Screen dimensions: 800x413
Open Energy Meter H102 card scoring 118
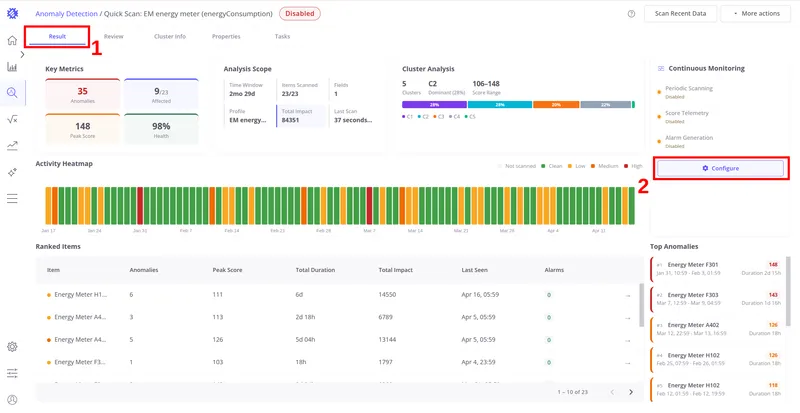coord(717,390)
